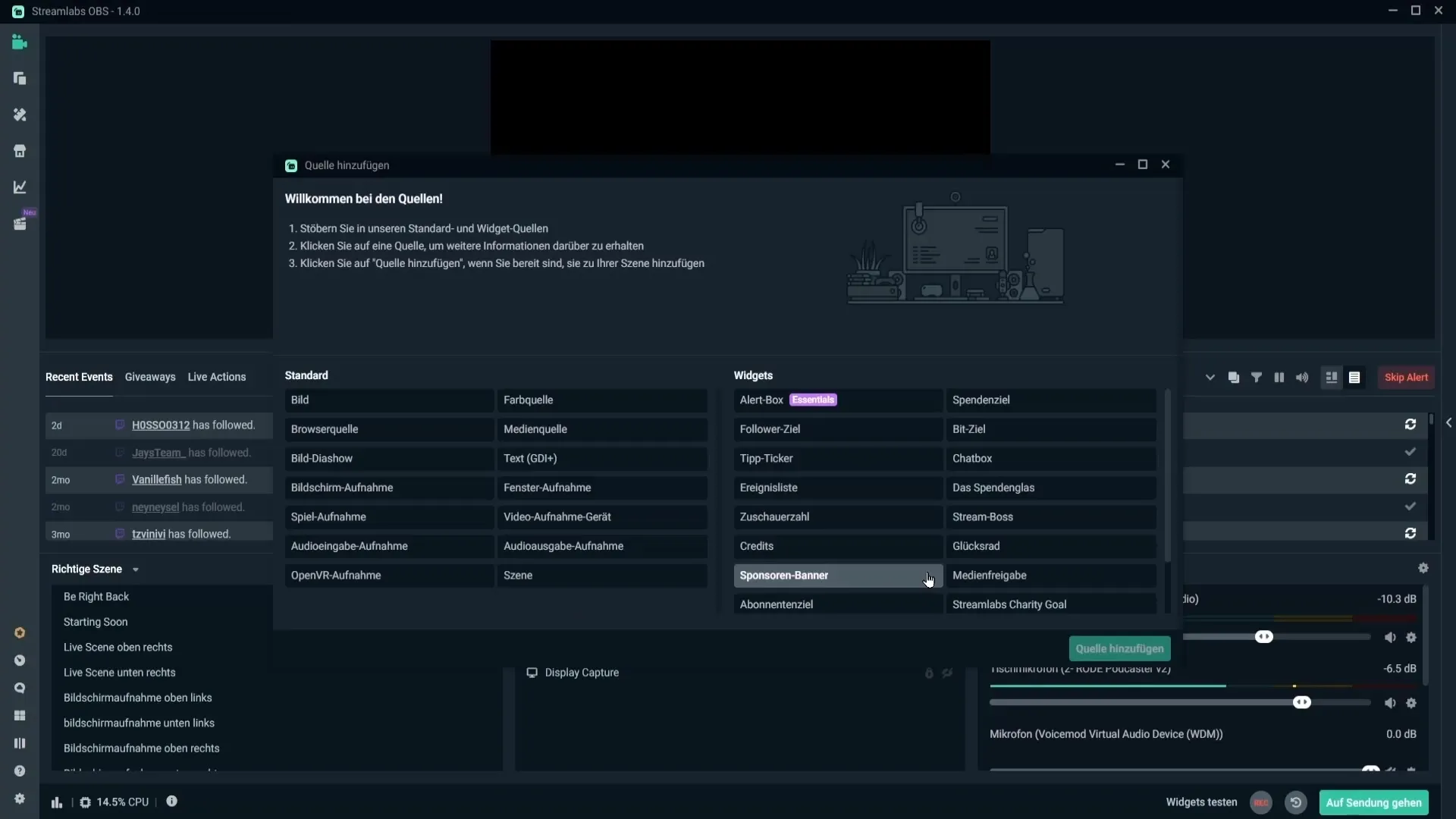This screenshot has height=819, width=1456.
Task: Toggle the replay buffer button in footer
Action: [x=1296, y=802]
